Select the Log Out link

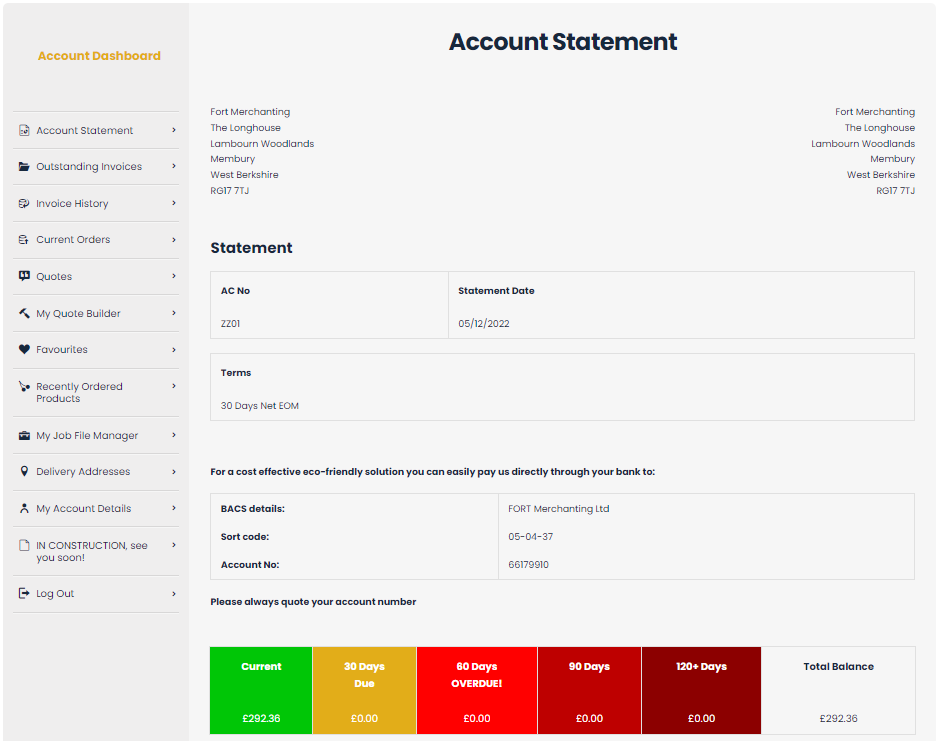55,594
